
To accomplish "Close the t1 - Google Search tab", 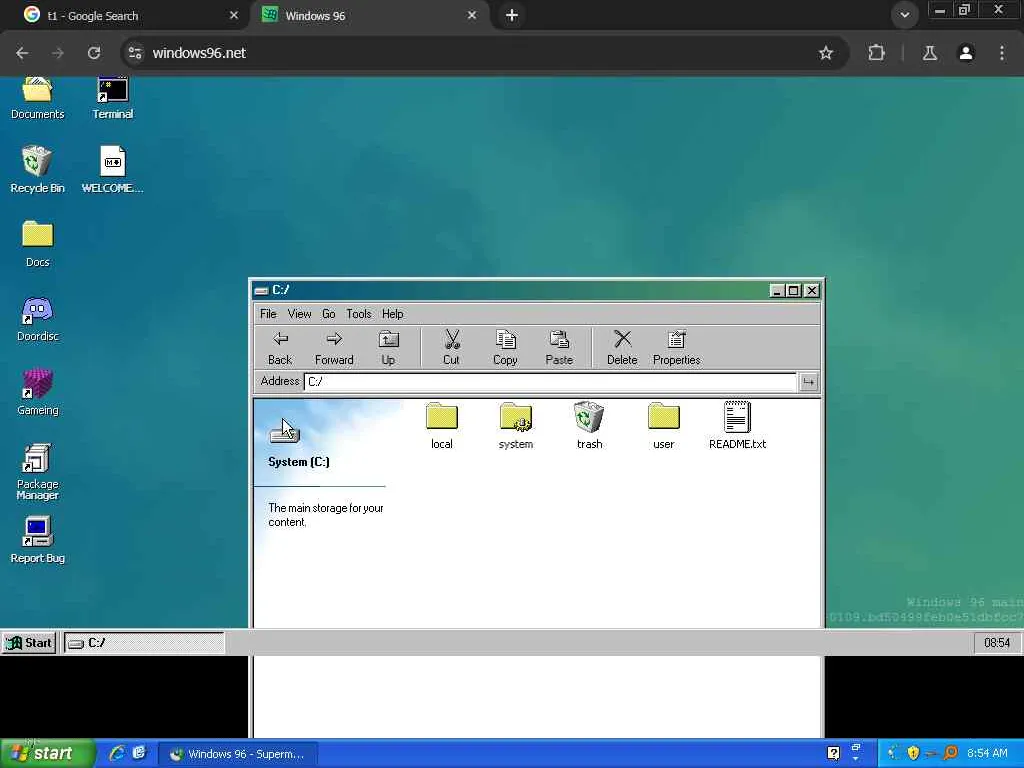I will click(x=234, y=15).
